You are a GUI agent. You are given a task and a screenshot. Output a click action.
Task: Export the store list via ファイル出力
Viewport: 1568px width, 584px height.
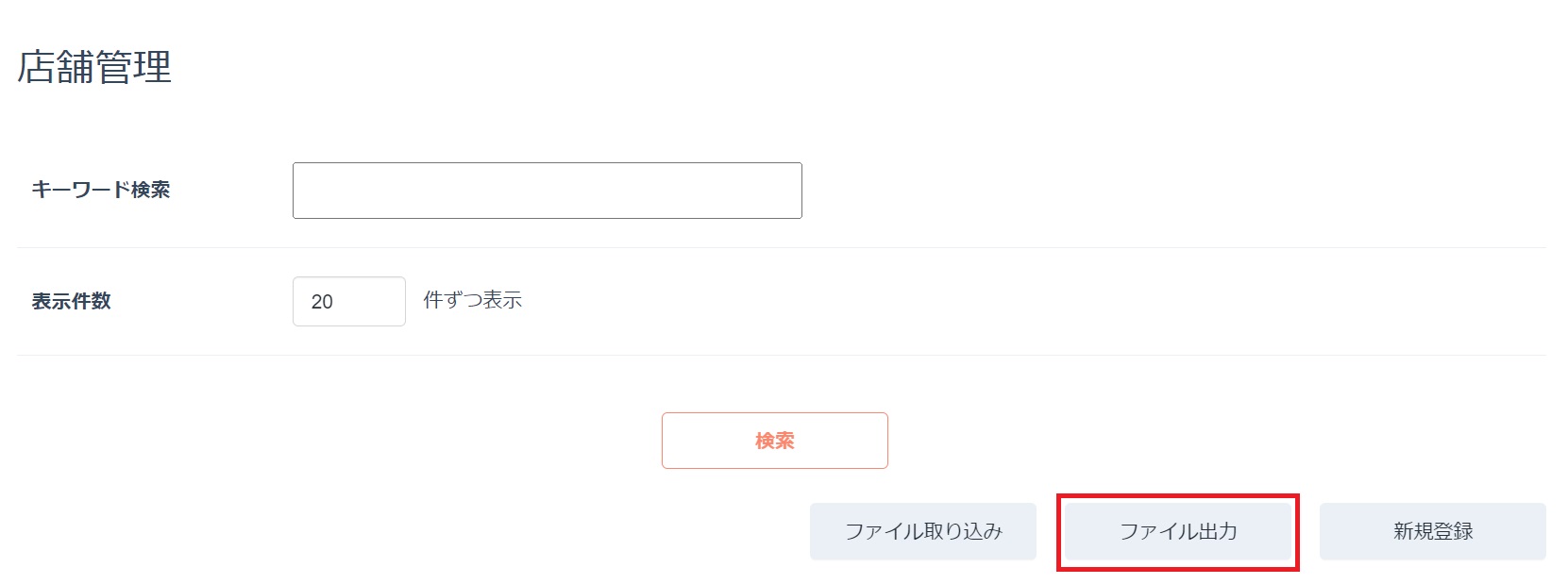coord(1177,531)
